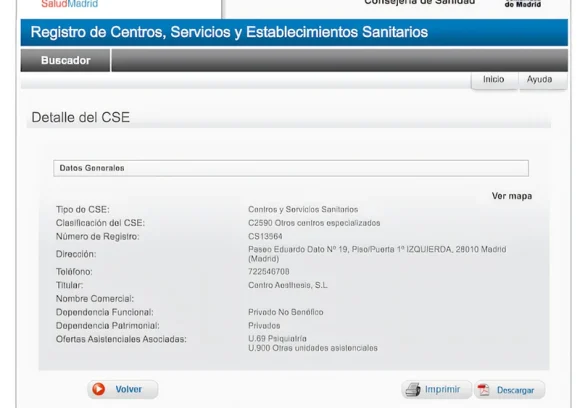Click the Detalle del CSE heading
Screen dimensions: 580x408
(81, 118)
